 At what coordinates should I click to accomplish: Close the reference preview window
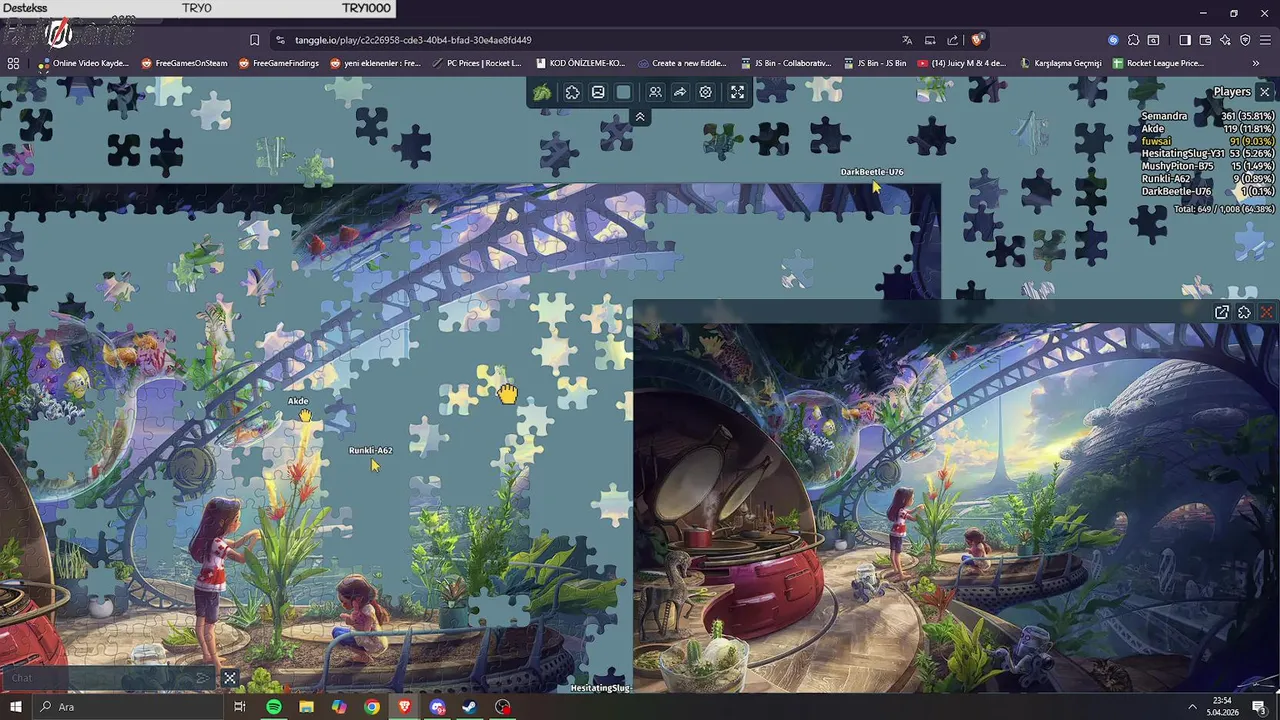pyautogui.click(x=1267, y=312)
